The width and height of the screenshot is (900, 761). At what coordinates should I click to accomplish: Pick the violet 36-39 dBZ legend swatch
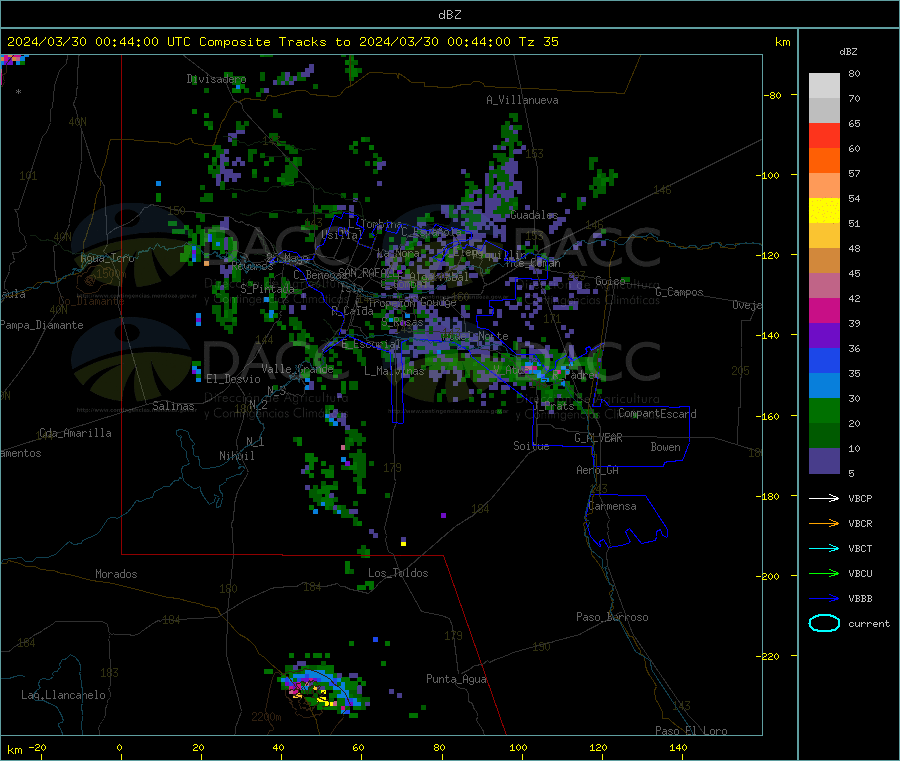824,336
